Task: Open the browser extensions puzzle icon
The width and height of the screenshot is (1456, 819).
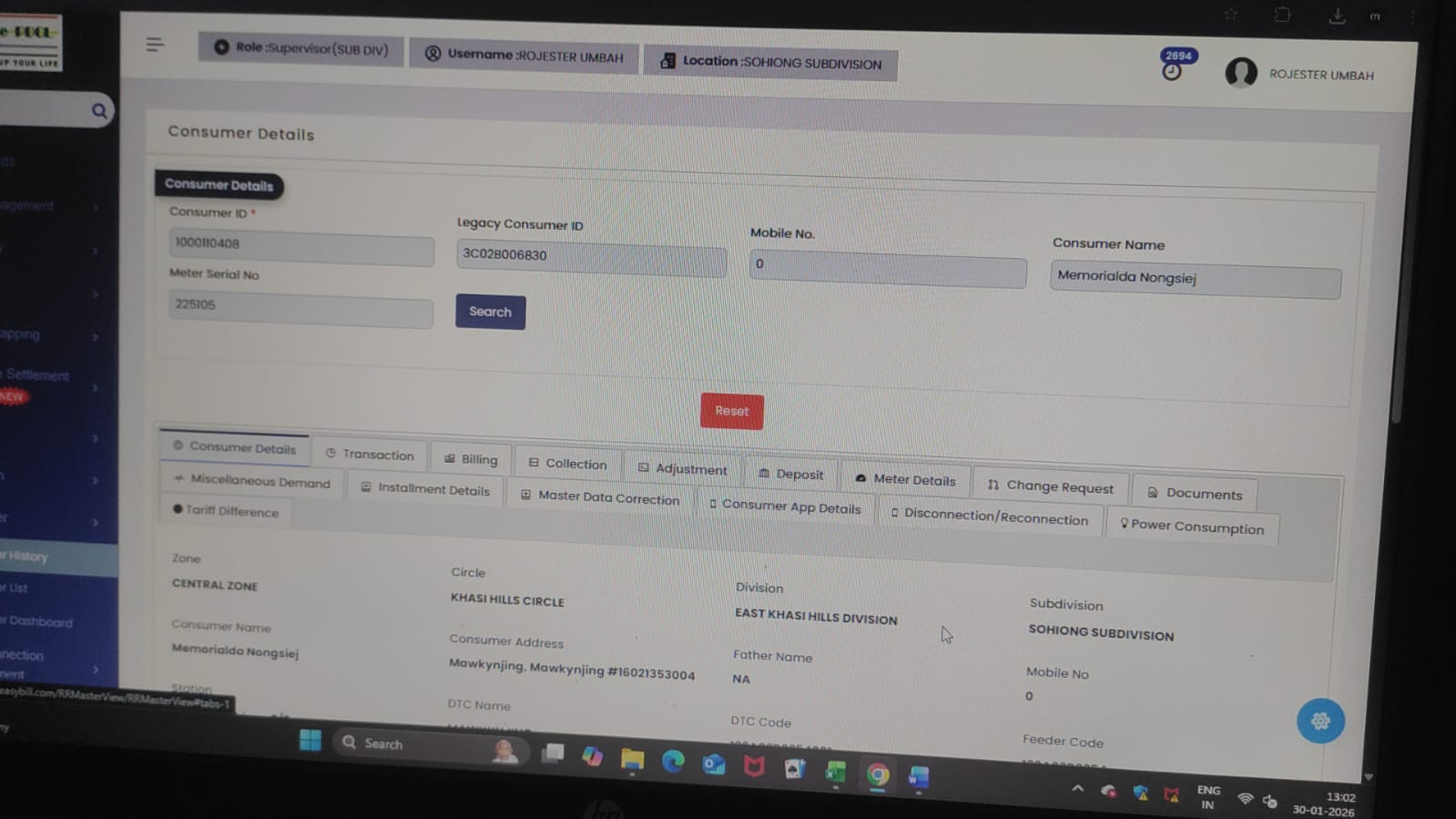Action: pos(1282,15)
